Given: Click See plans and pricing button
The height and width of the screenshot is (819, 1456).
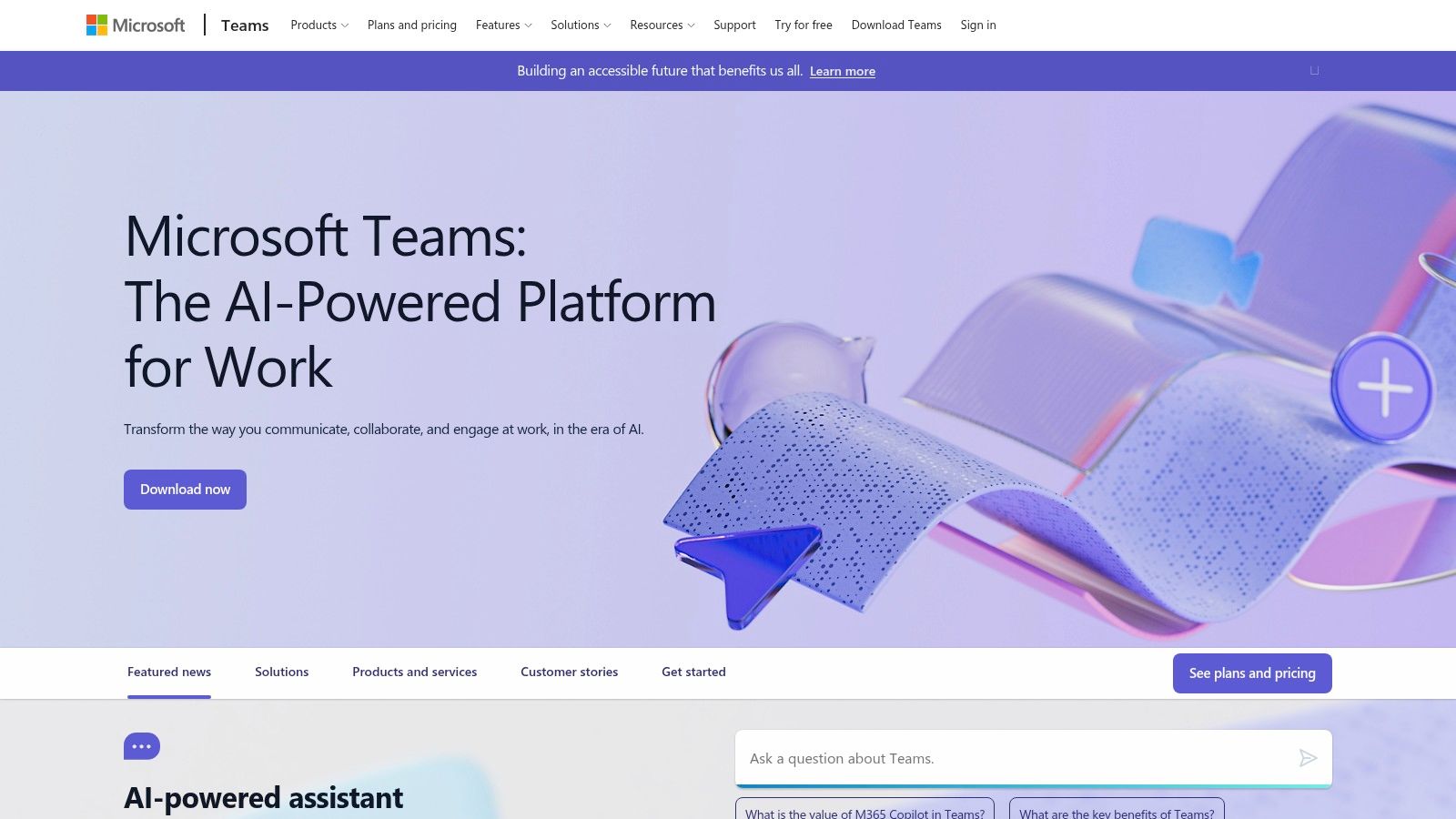Looking at the screenshot, I should (x=1252, y=673).
